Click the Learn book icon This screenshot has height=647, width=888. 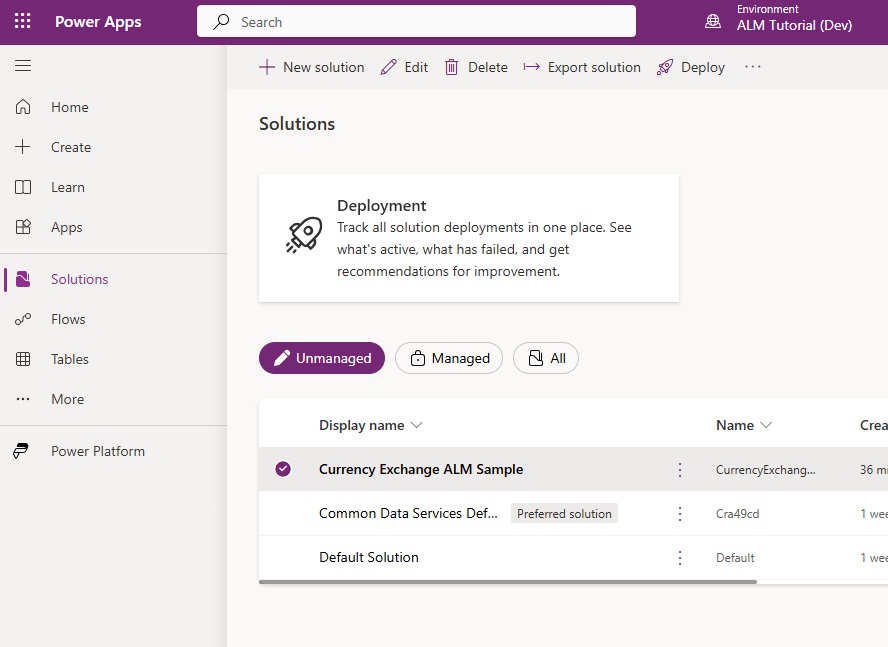pyautogui.click(x=23, y=187)
